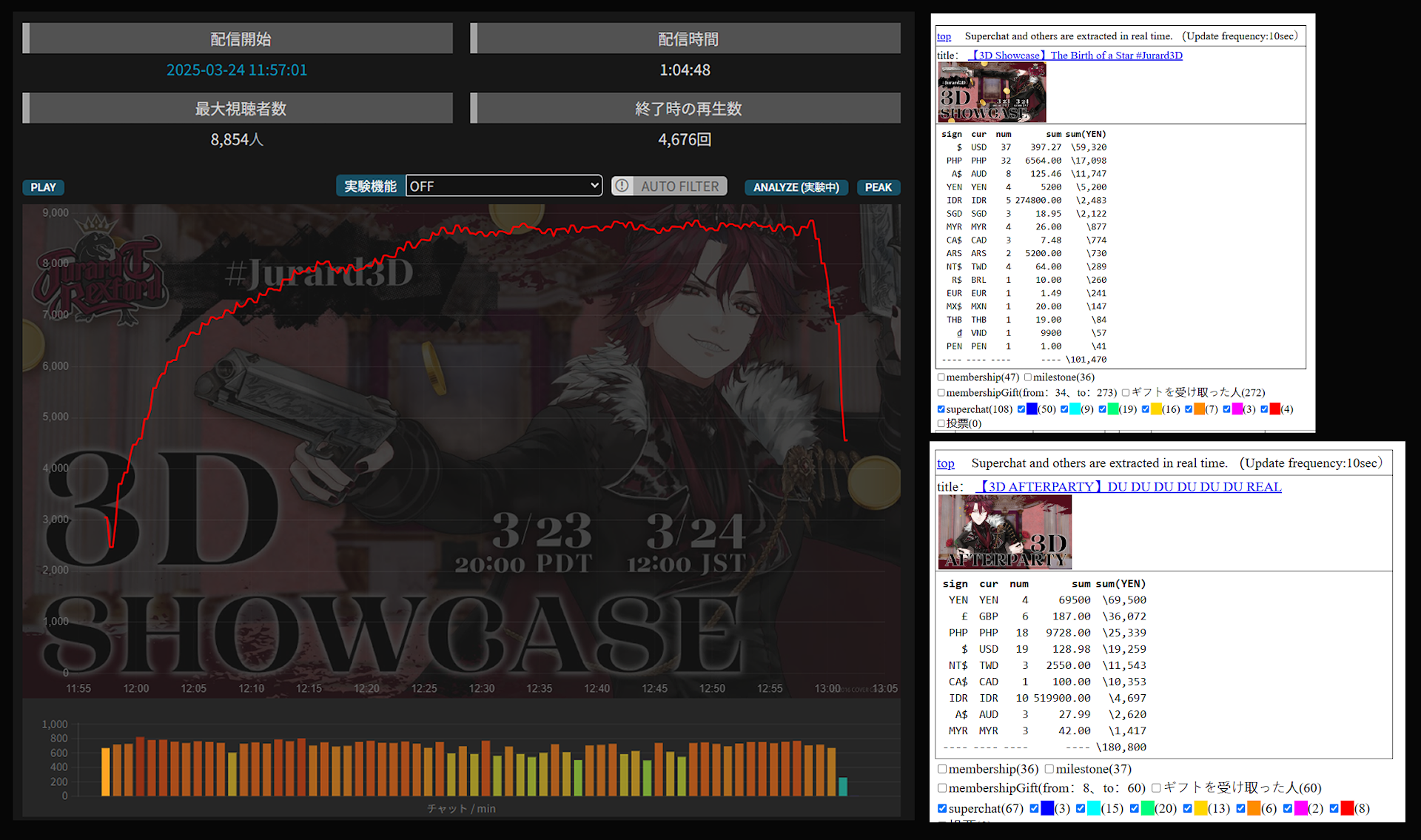1421x840 pixels.
Task: Click the 12:30 time marker on the viewer chart
Action: tap(482, 688)
